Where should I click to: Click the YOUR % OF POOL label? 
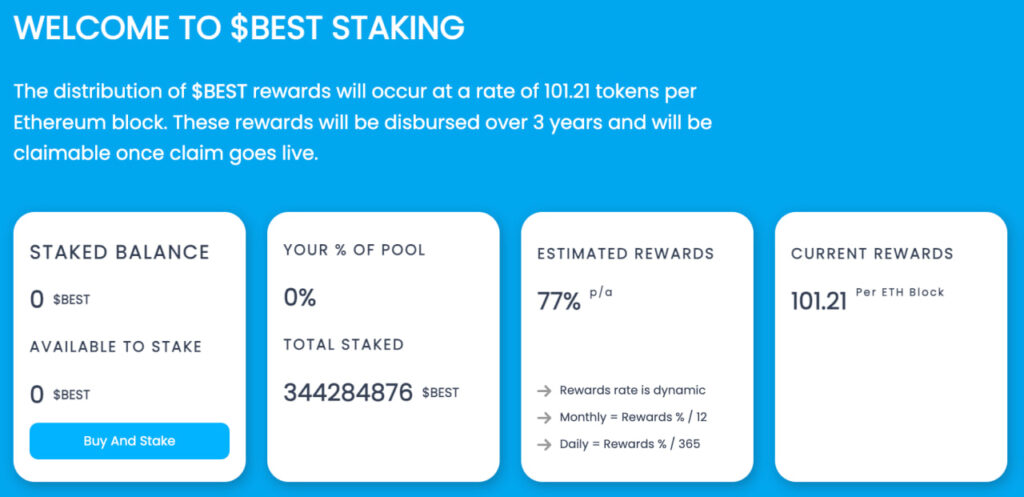(x=354, y=250)
